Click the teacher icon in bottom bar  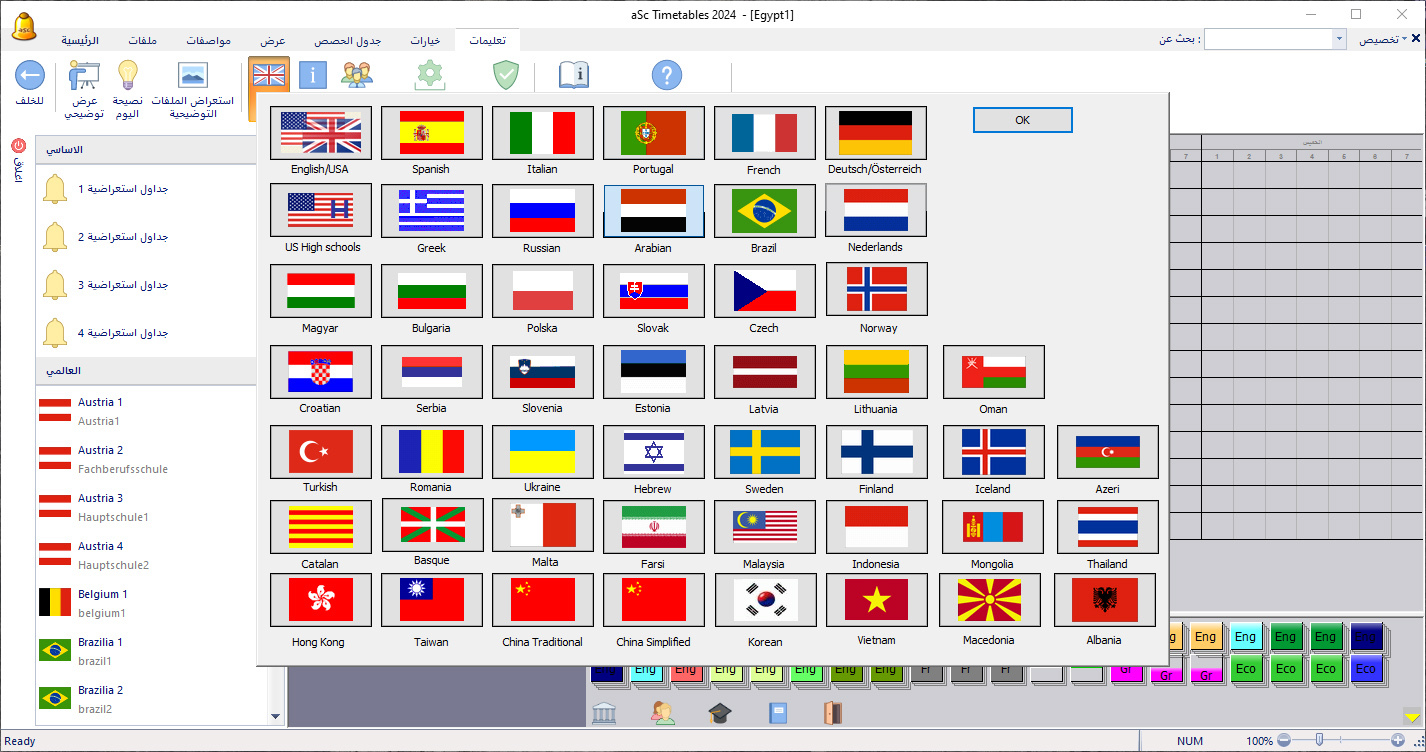[x=663, y=713]
